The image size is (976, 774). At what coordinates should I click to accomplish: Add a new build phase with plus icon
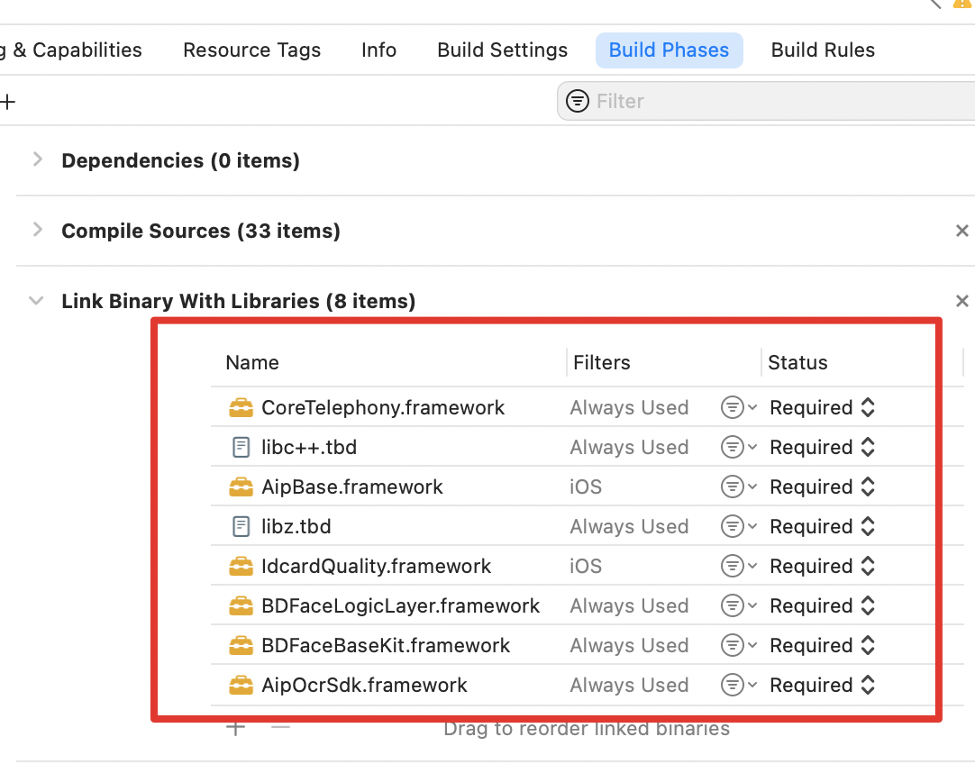[7, 101]
